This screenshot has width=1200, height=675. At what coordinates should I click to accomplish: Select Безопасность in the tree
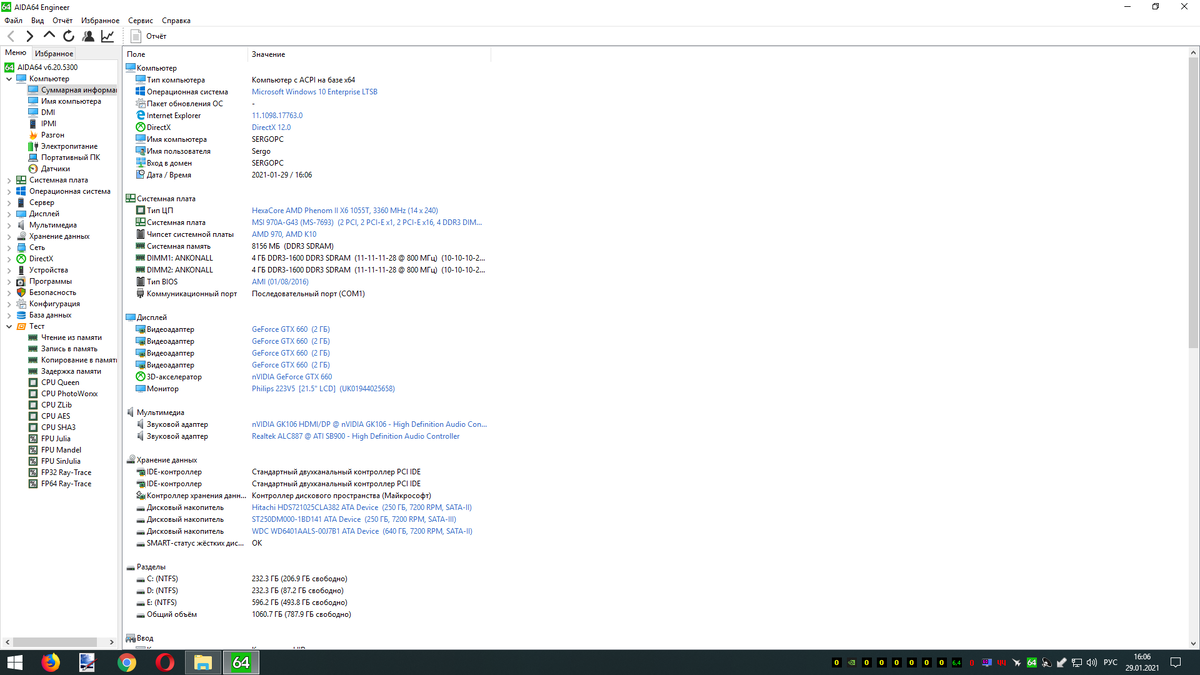pyautogui.click(x=53, y=292)
